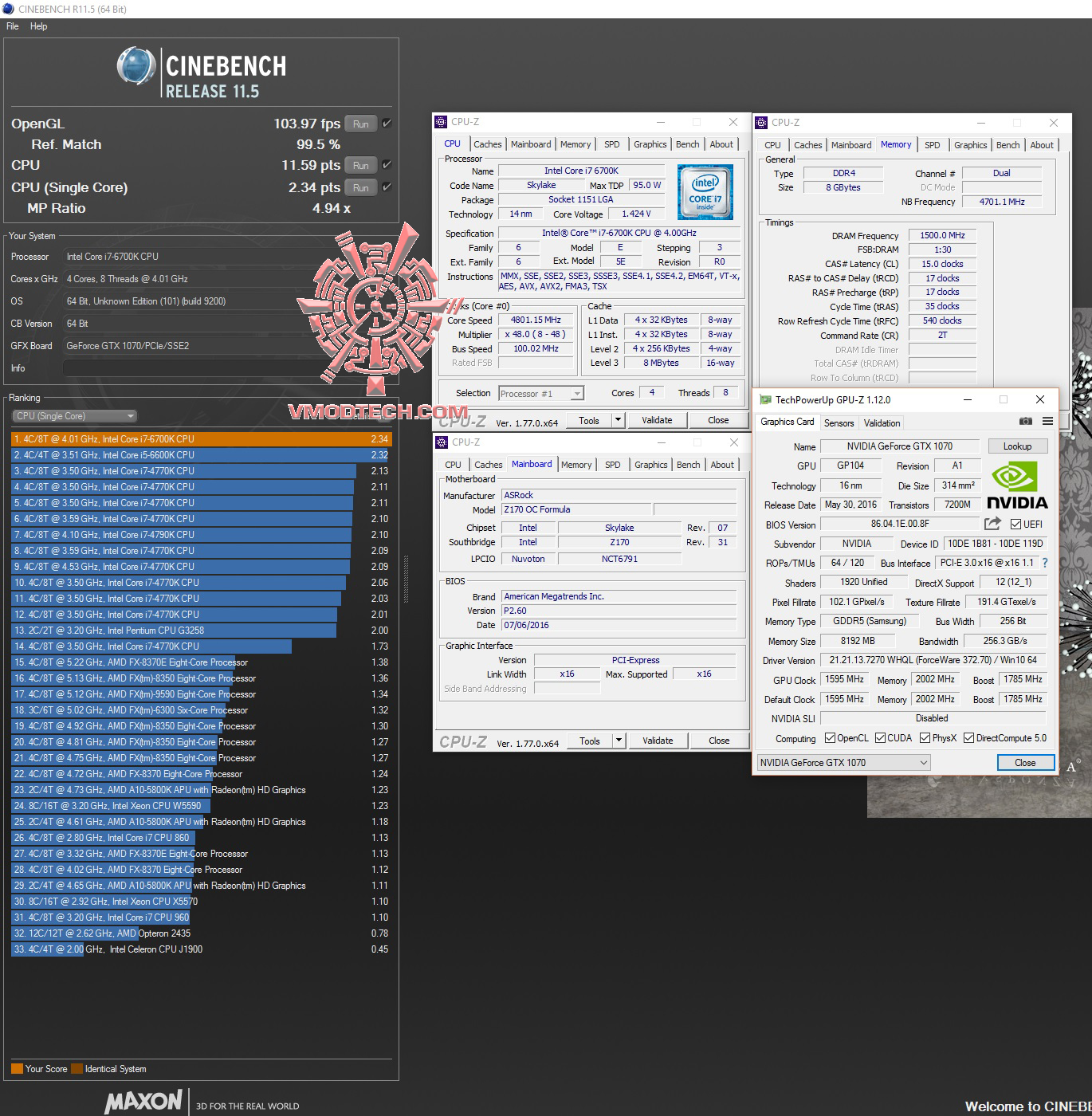Open the NVIDIA GeForce GTX 1070 GPU selector

tap(843, 763)
